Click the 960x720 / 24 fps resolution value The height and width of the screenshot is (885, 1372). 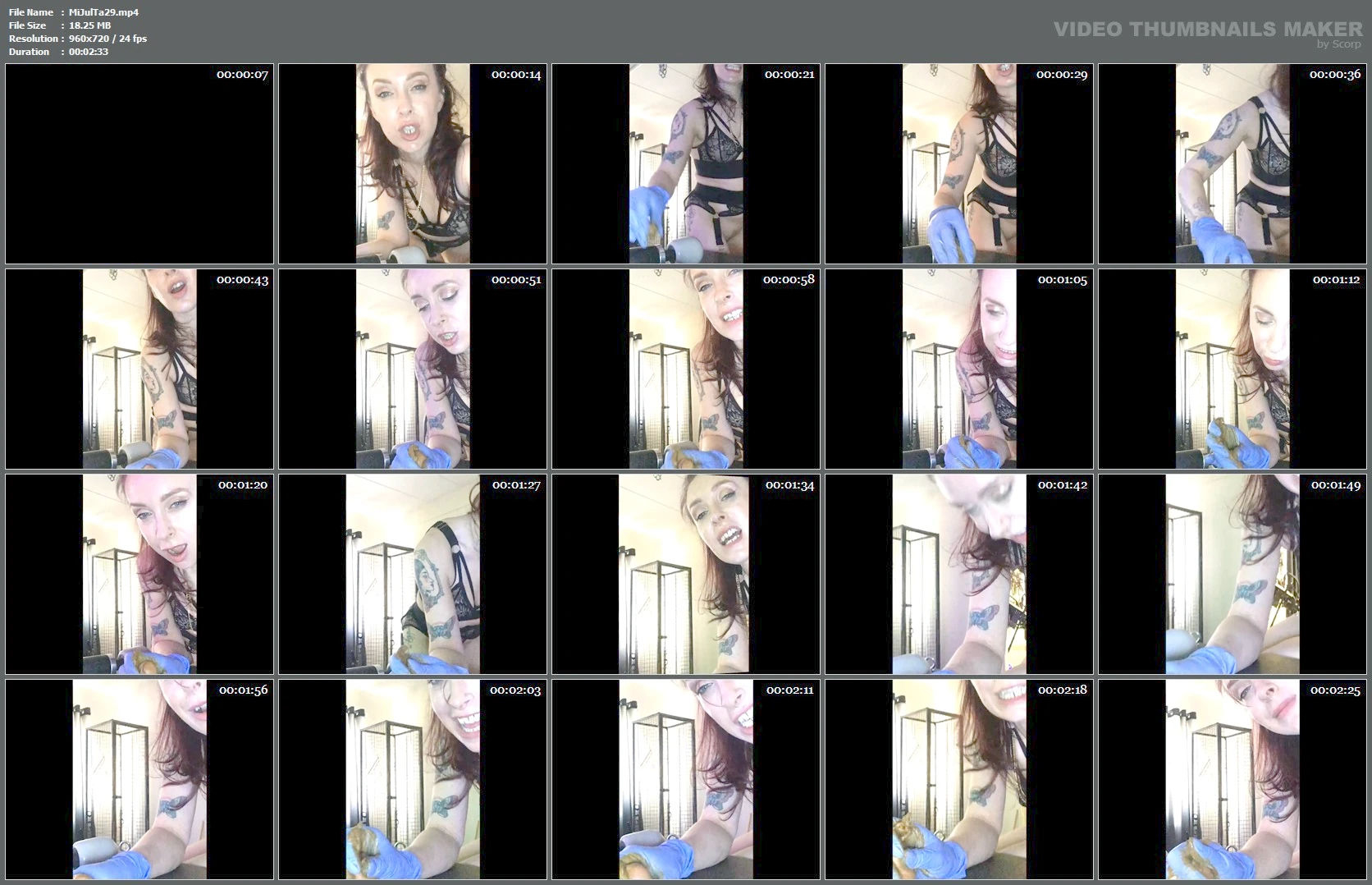pyautogui.click(x=107, y=39)
